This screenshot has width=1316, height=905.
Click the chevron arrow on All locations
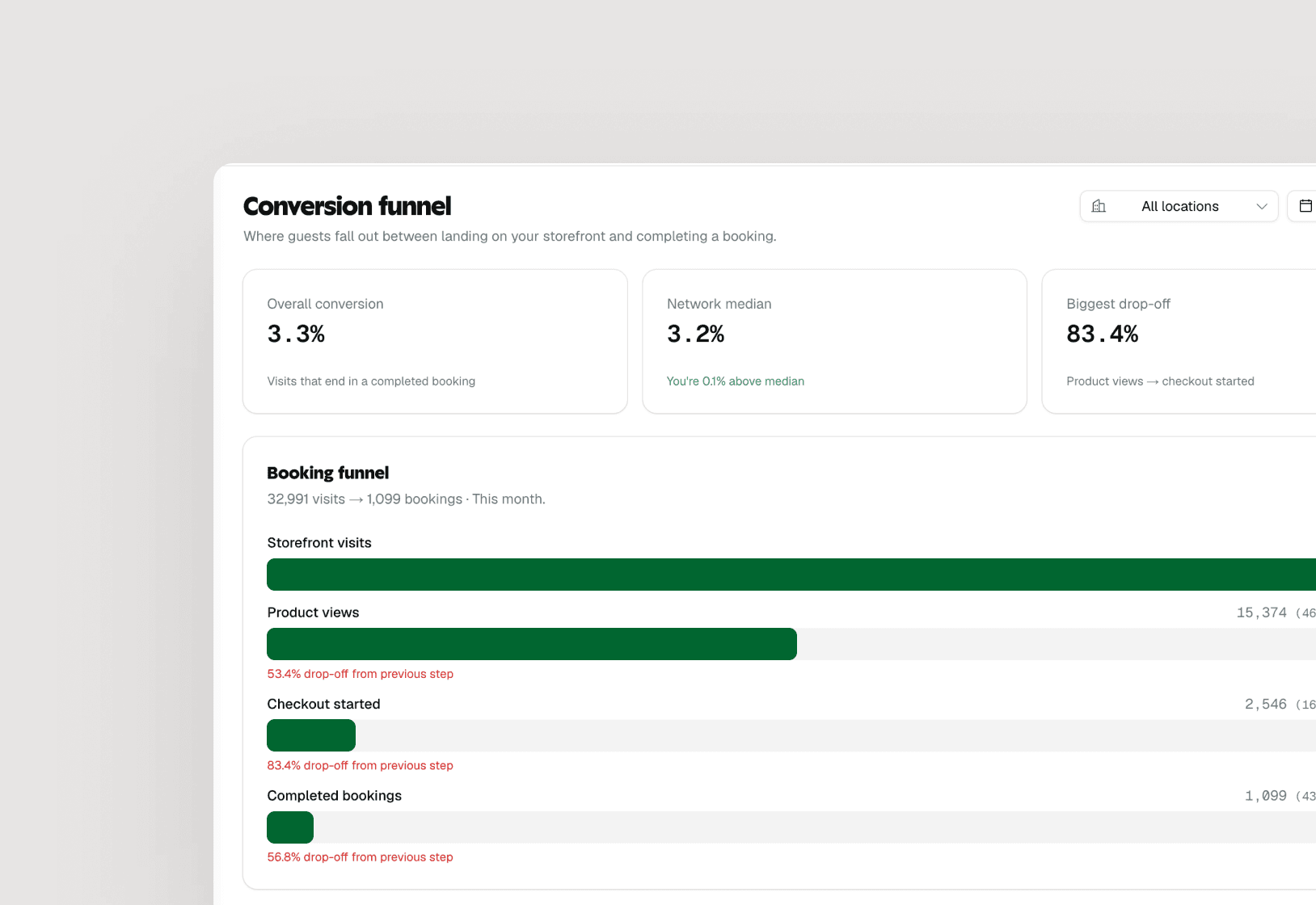[1261, 207]
